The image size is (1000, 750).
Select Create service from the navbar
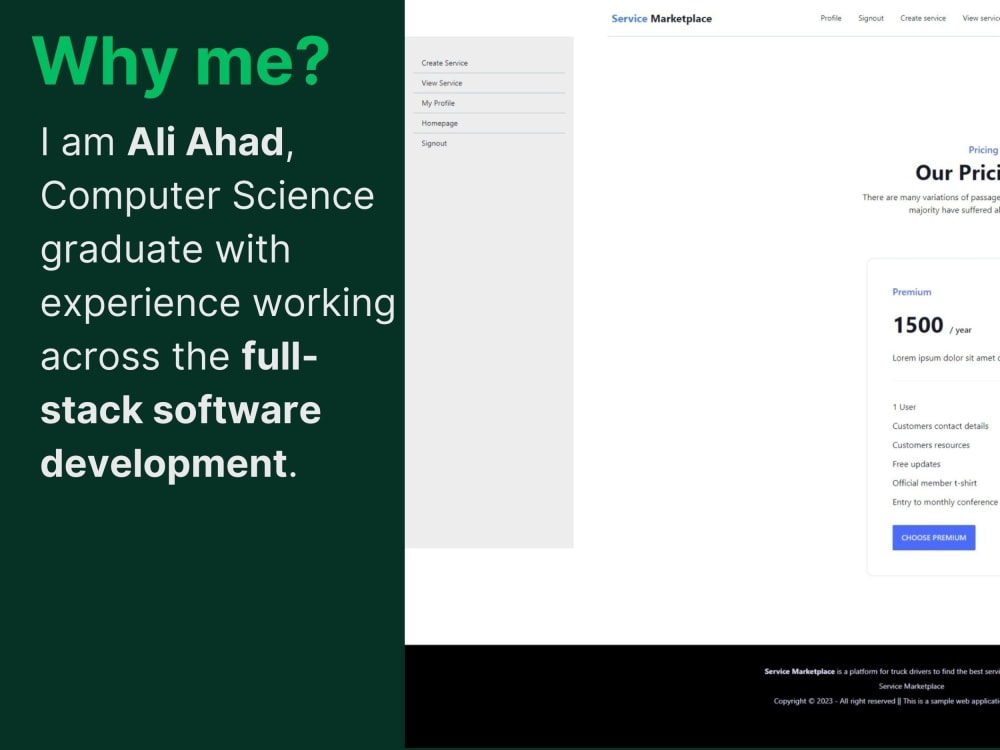point(922,18)
